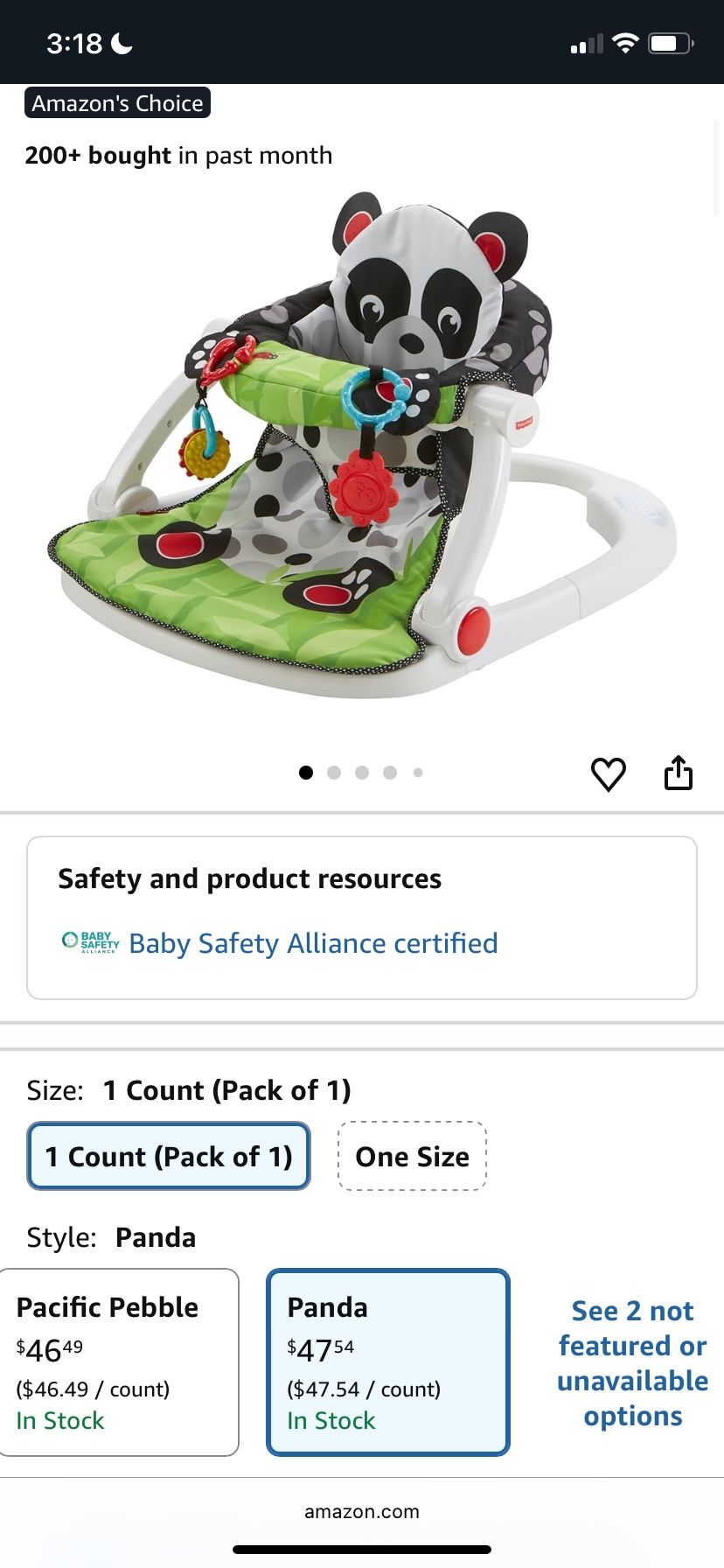Image resolution: width=724 pixels, height=1568 pixels.
Task: Tap the Wi-Fi status icon
Action: tap(625, 43)
